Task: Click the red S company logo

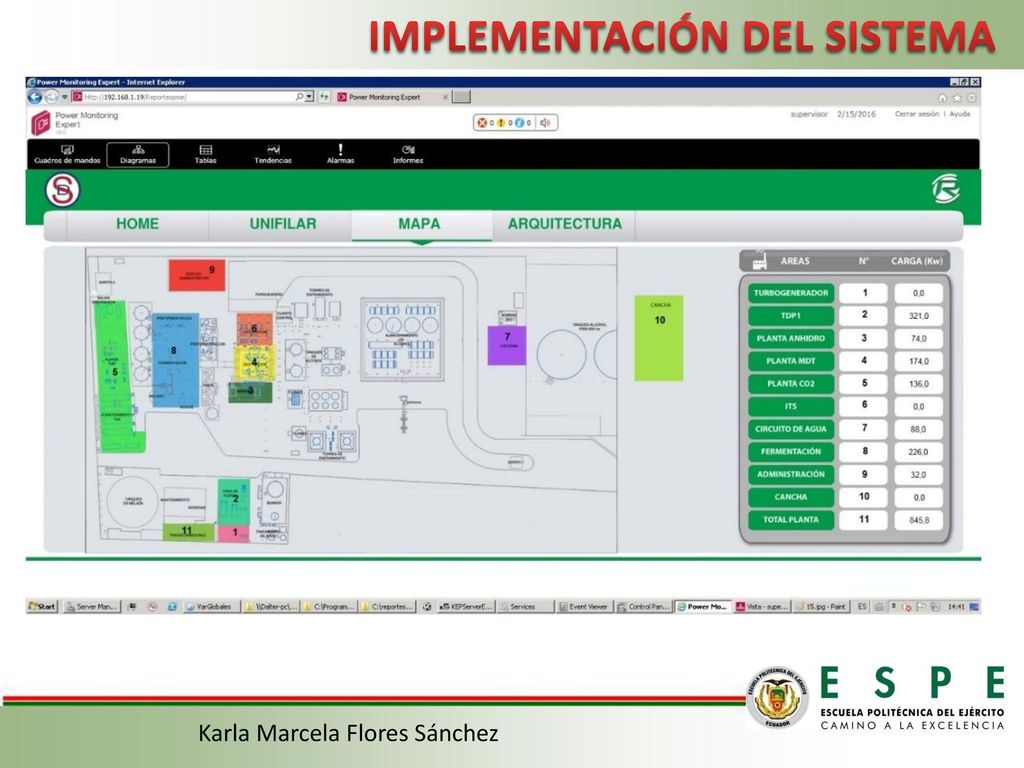Action: click(63, 190)
